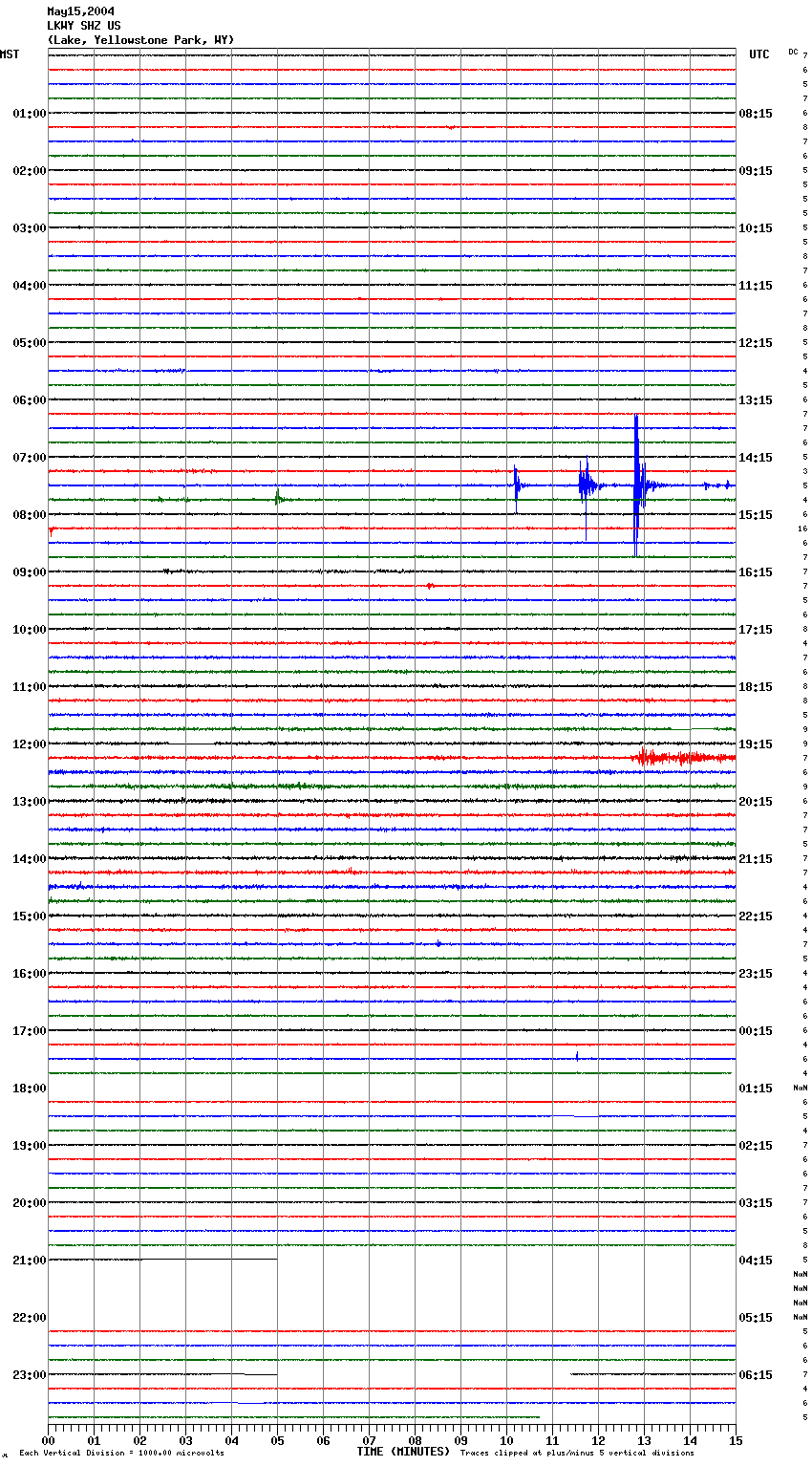Click the 01:15 UTC time label
The image size is (812, 1466).
[x=756, y=1089]
